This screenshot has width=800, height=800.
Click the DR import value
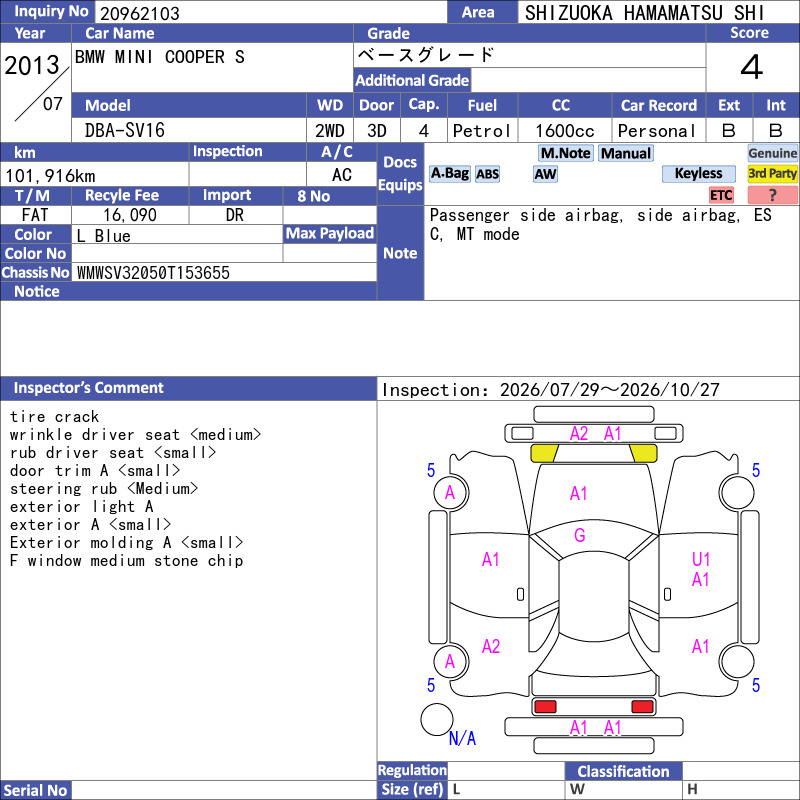click(x=235, y=215)
